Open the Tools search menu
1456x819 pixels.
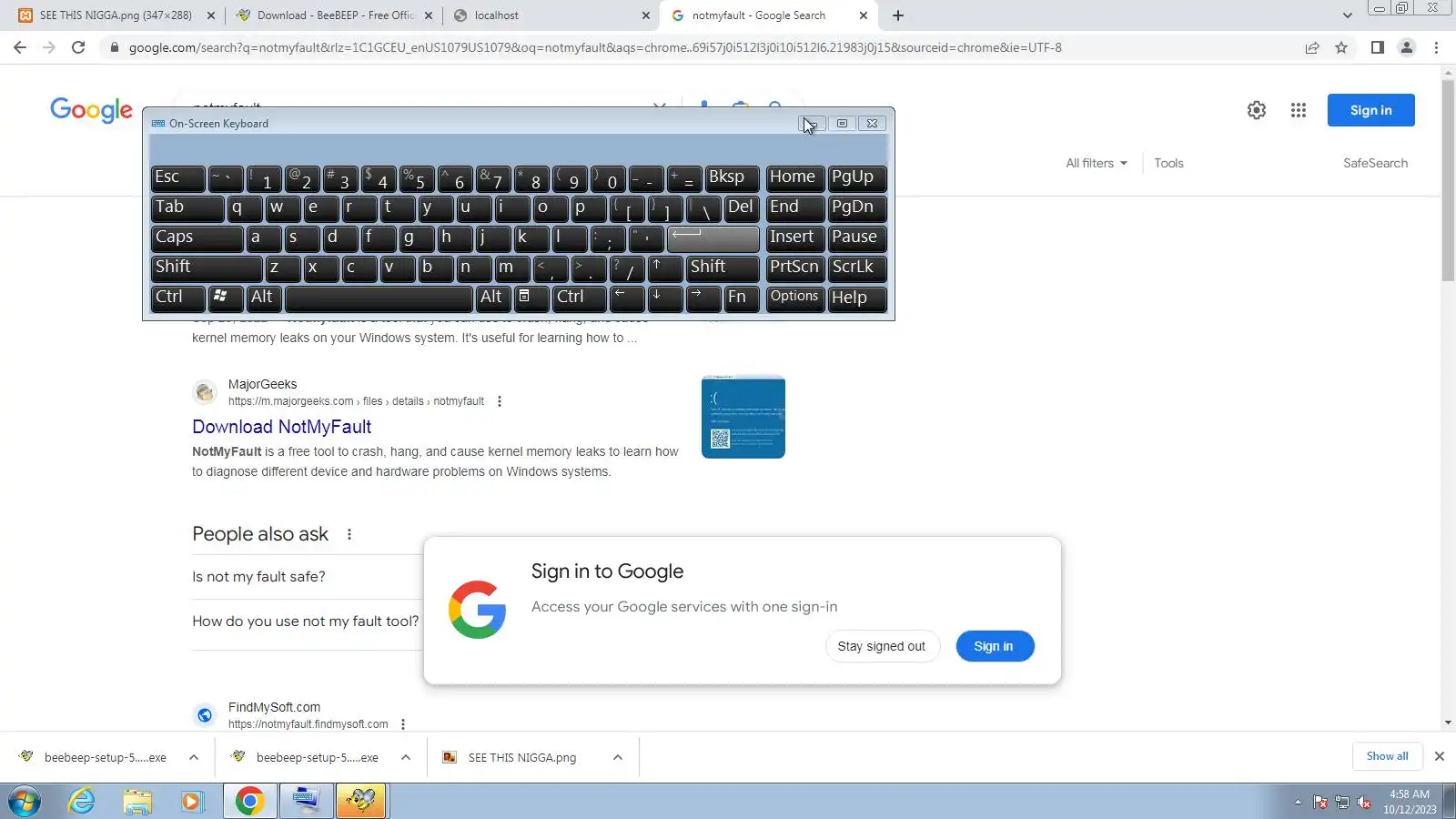pyautogui.click(x=1168, y=163)
